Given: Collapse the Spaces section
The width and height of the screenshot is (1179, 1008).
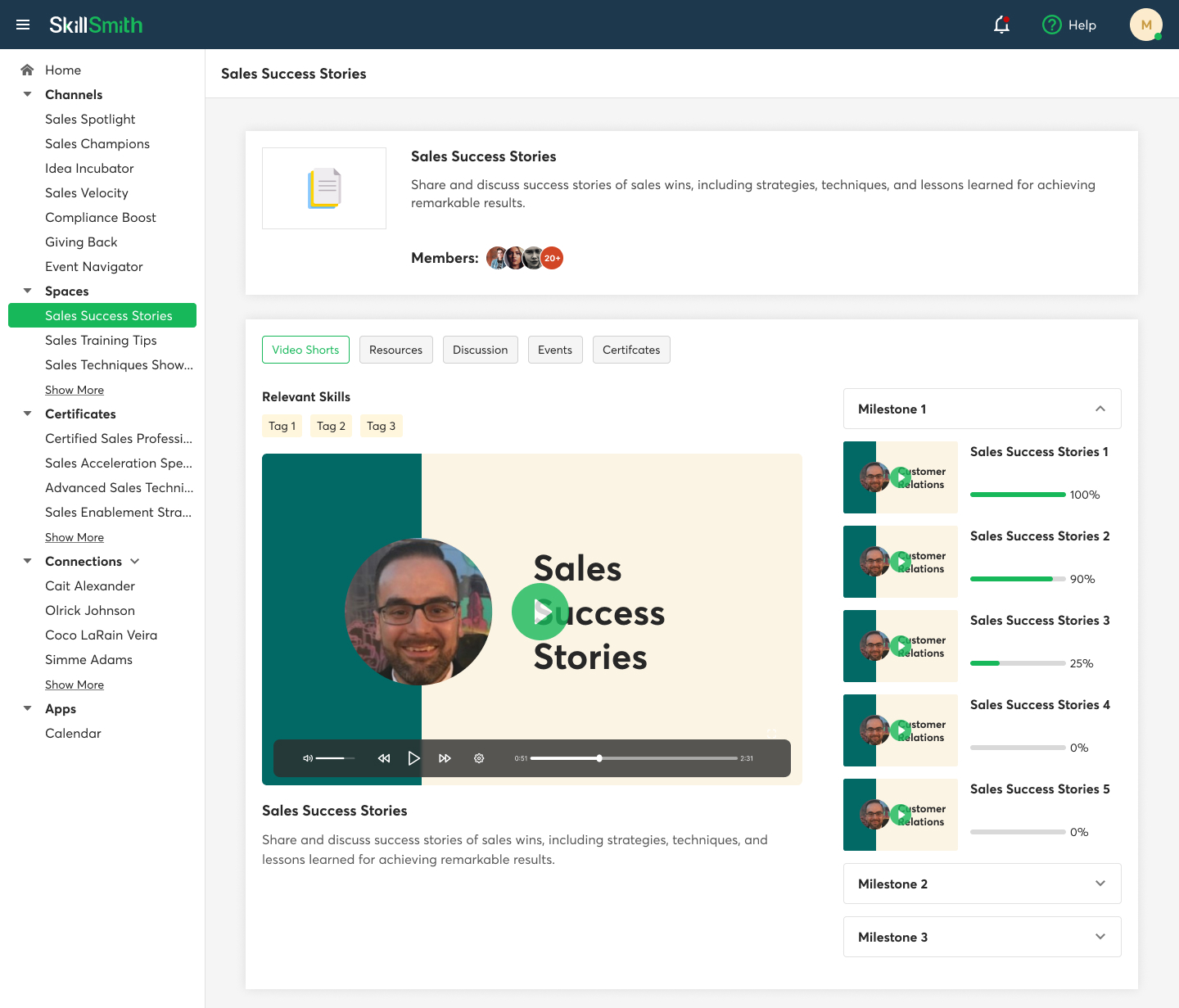Looking at the screenshot, I should coord(27,291).
